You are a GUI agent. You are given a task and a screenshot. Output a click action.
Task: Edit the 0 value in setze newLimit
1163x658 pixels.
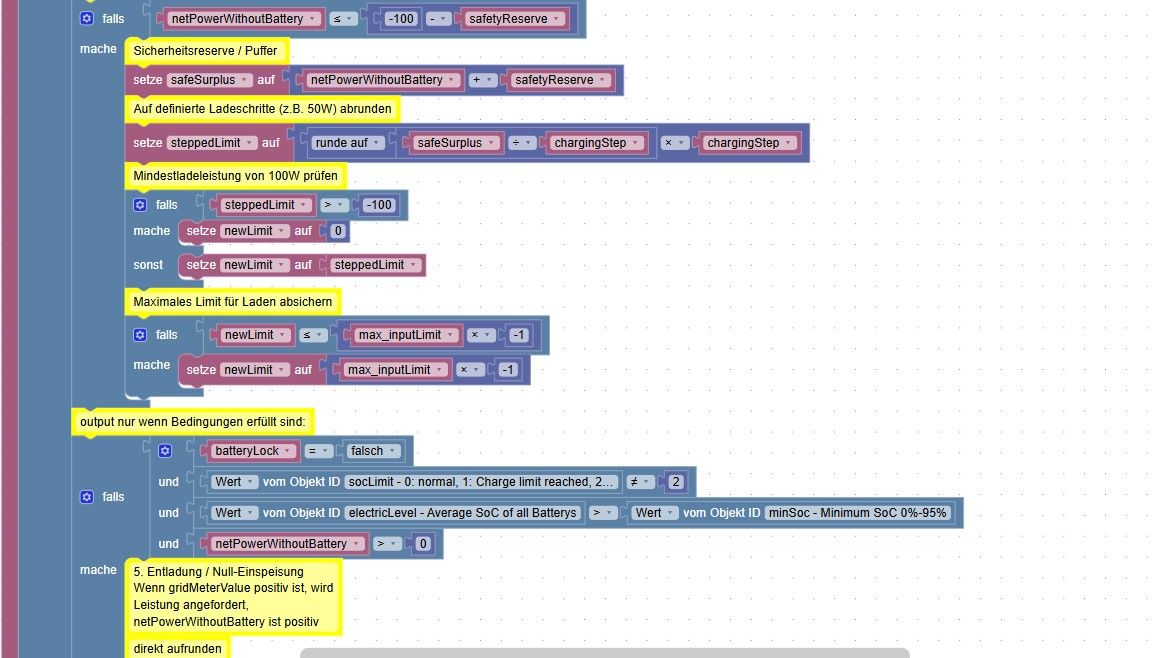337,231
